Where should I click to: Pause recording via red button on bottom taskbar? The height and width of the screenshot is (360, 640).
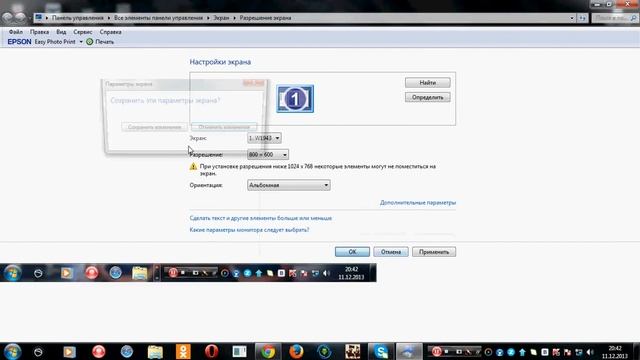(x=436, y=351)
